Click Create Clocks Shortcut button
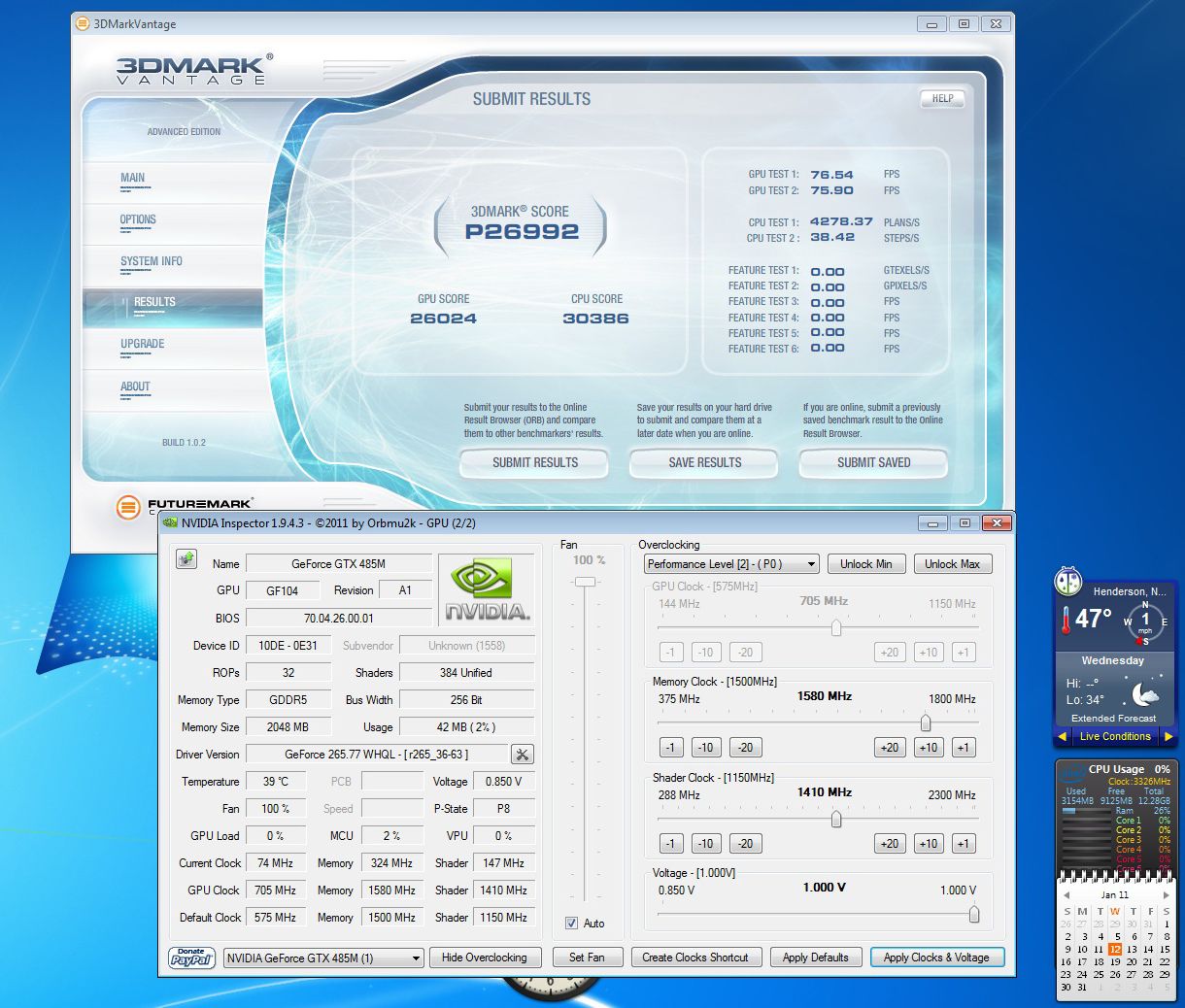Screen dimensions: 1185x1008 pyautogui.click(x=696, y=958)
